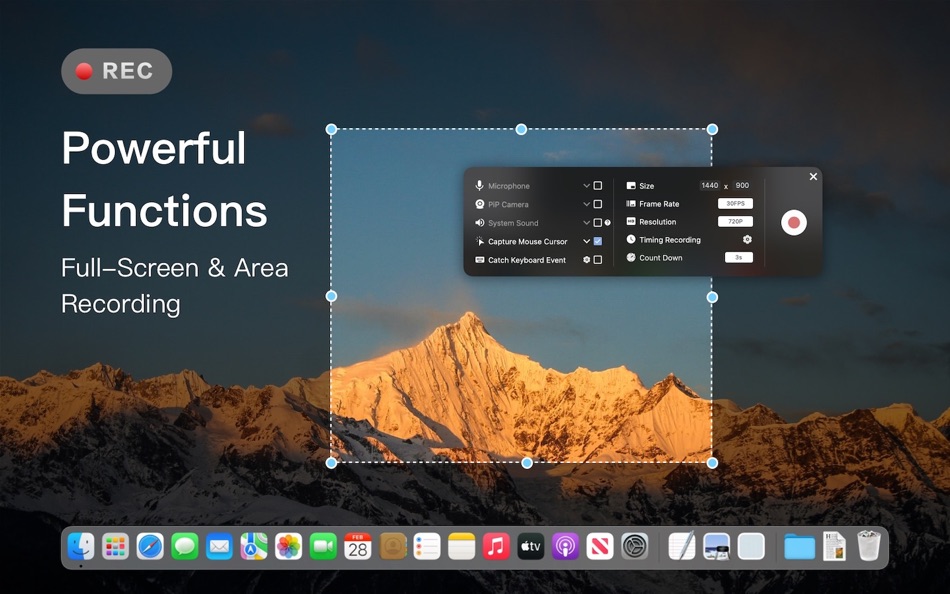Click the "Count Down" label
This screenshot has width=950, height=594.
tap(660, 258)
